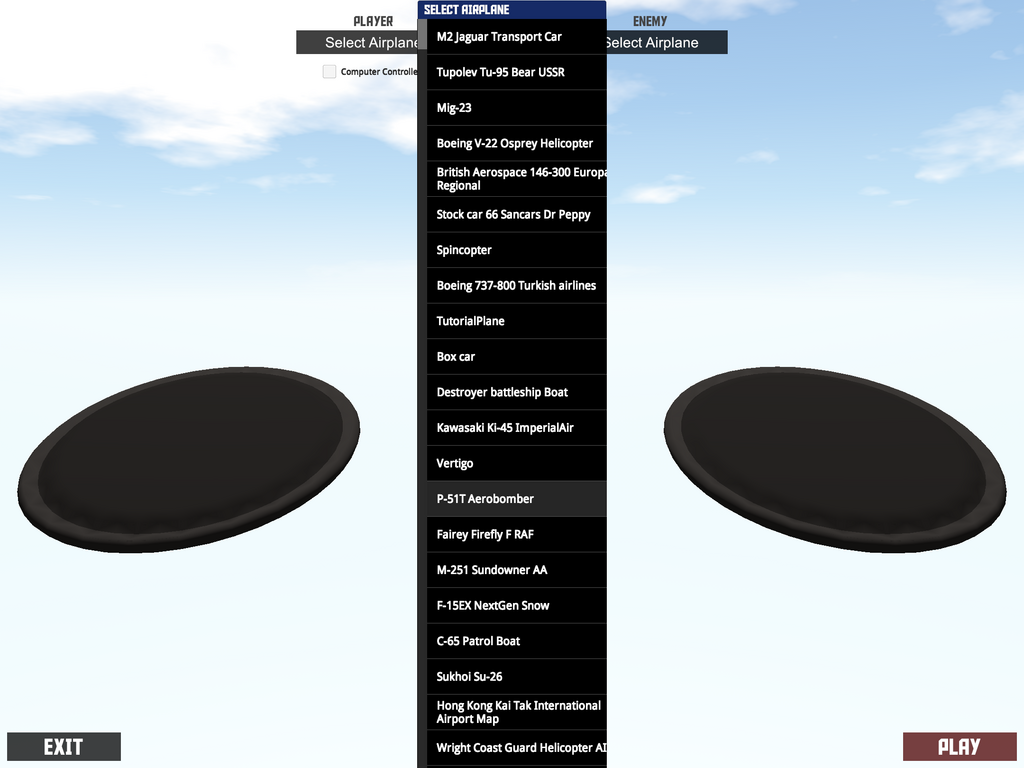Open the Enemy Select Airplane dropdown
The width and height of the screenshot is (1024, 768).
[x=667, y=42]
